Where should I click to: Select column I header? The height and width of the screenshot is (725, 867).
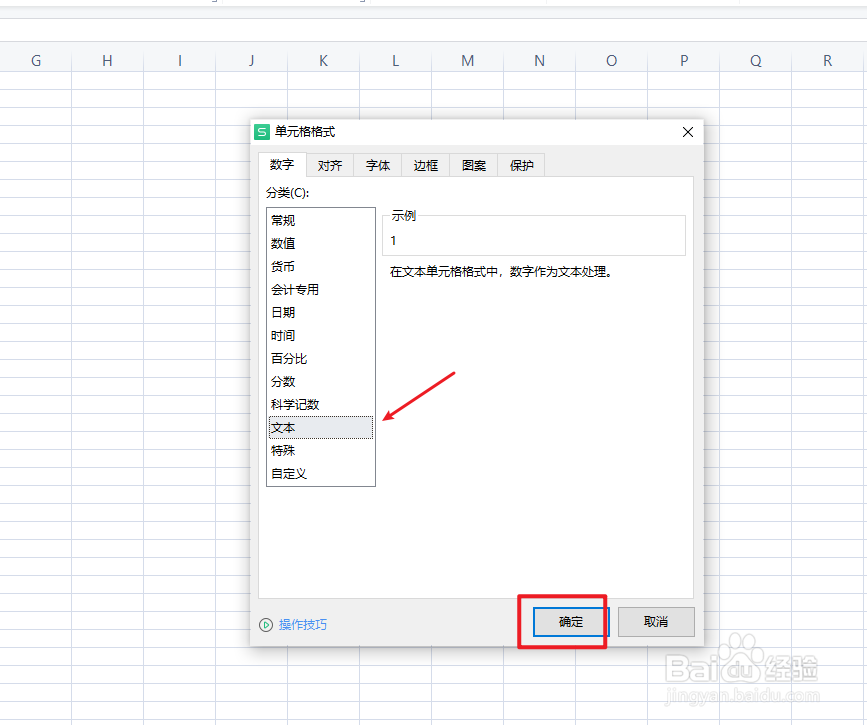point(180,60)
